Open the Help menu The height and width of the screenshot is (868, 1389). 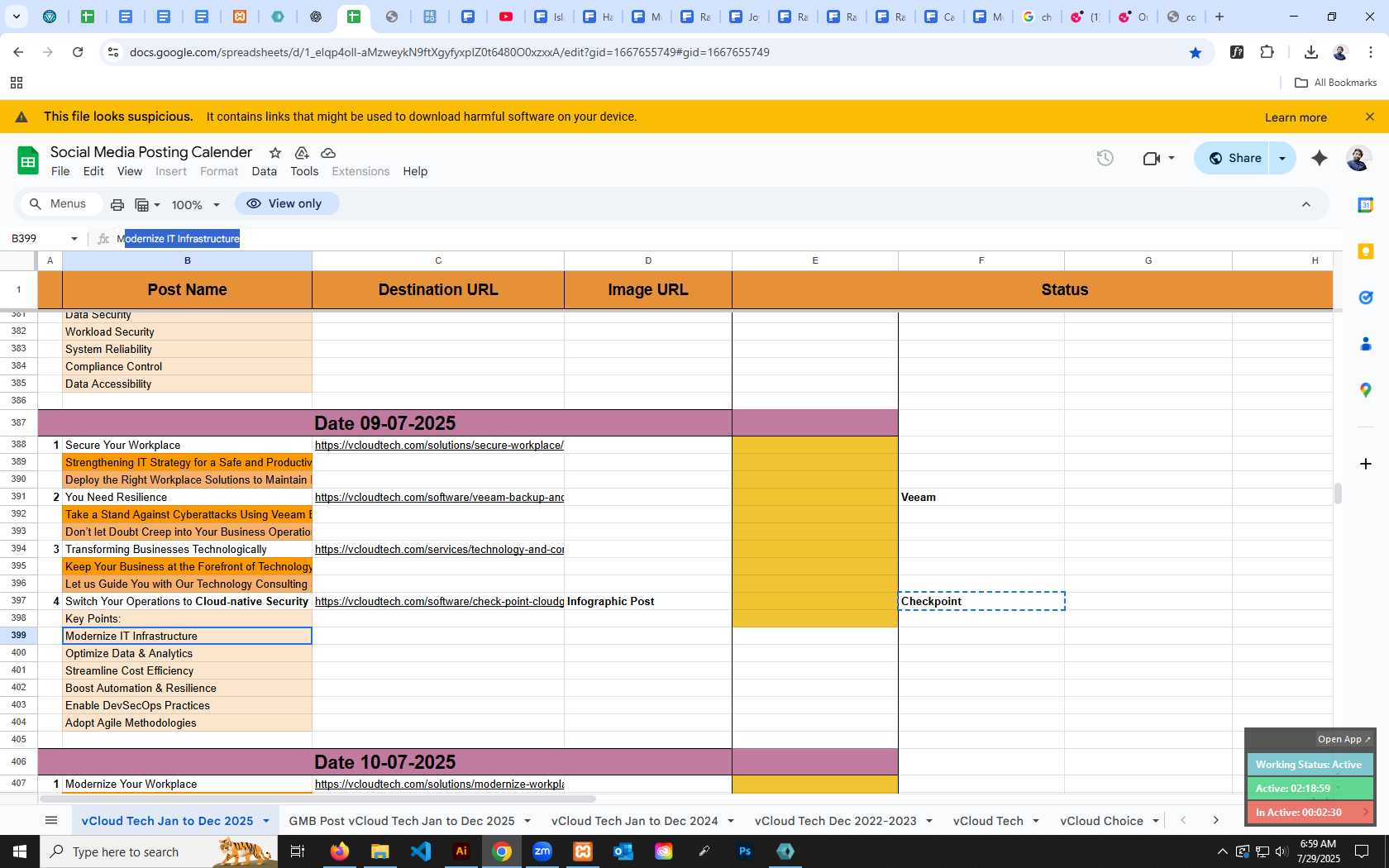pos(415,171)
